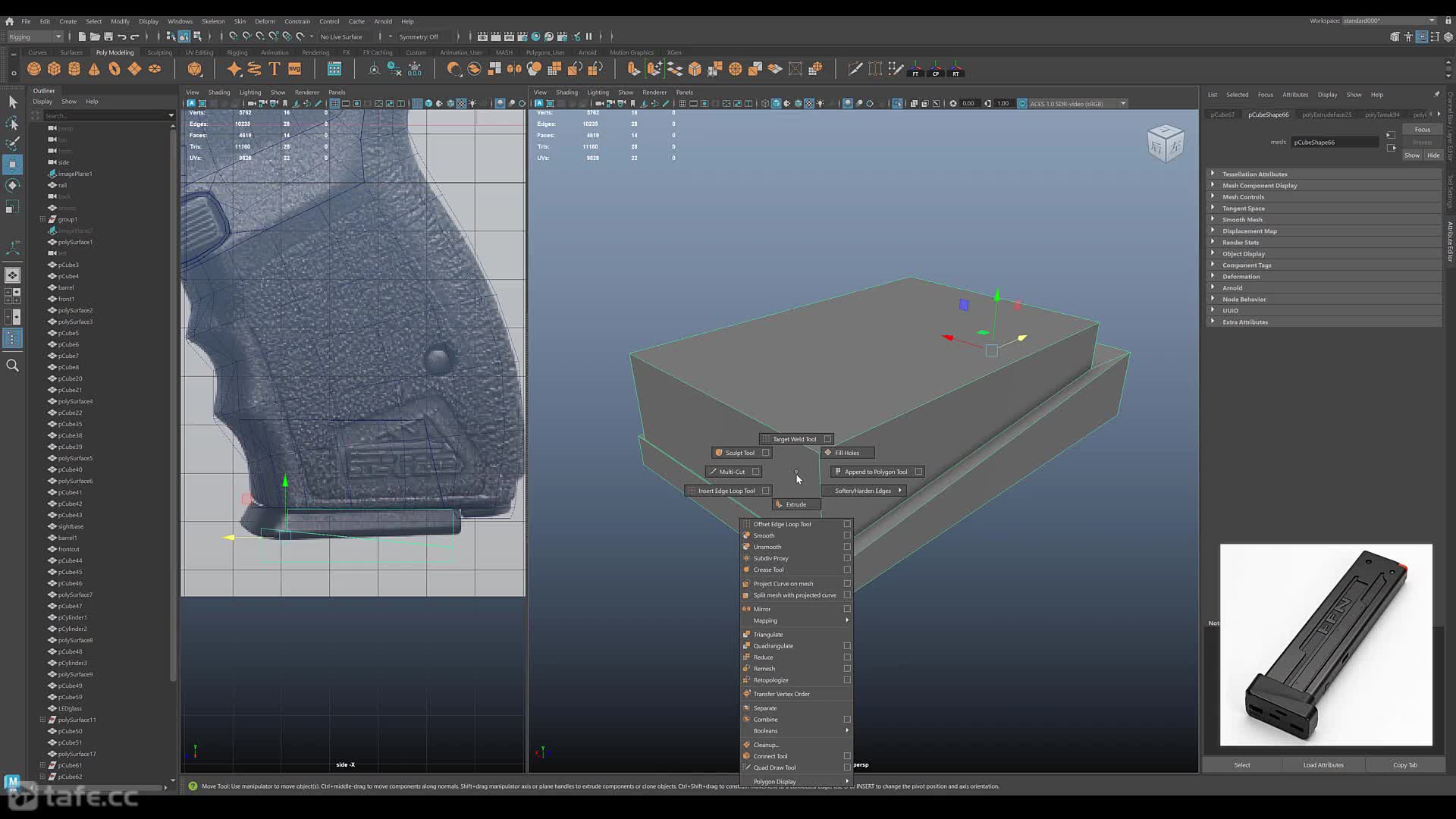Expand group1 node in Outliner
Viewport: 1456px width, 819px height.
point(42,219)
